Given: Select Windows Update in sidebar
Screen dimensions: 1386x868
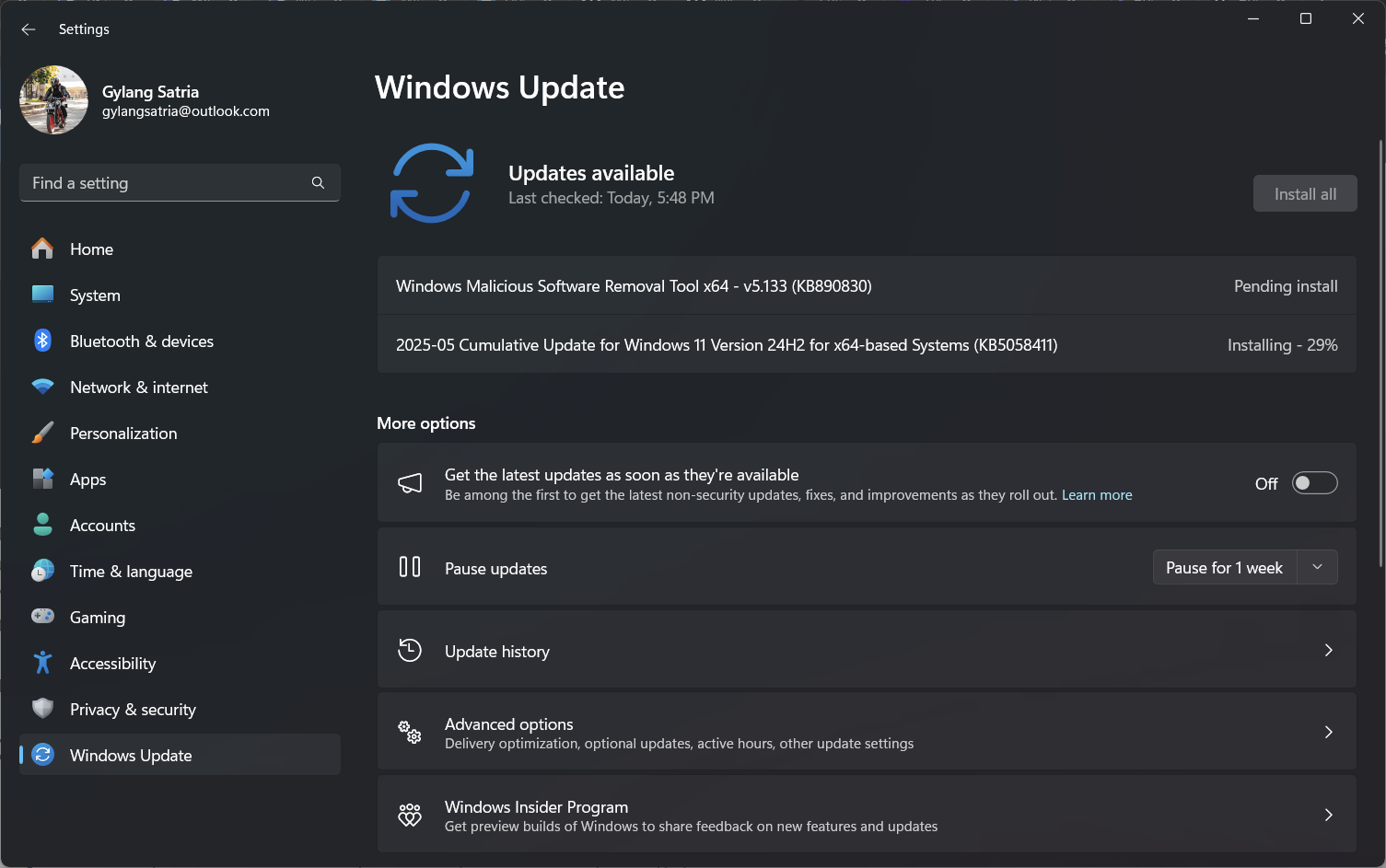Looking at the screenshot, I should coord(180,755).
